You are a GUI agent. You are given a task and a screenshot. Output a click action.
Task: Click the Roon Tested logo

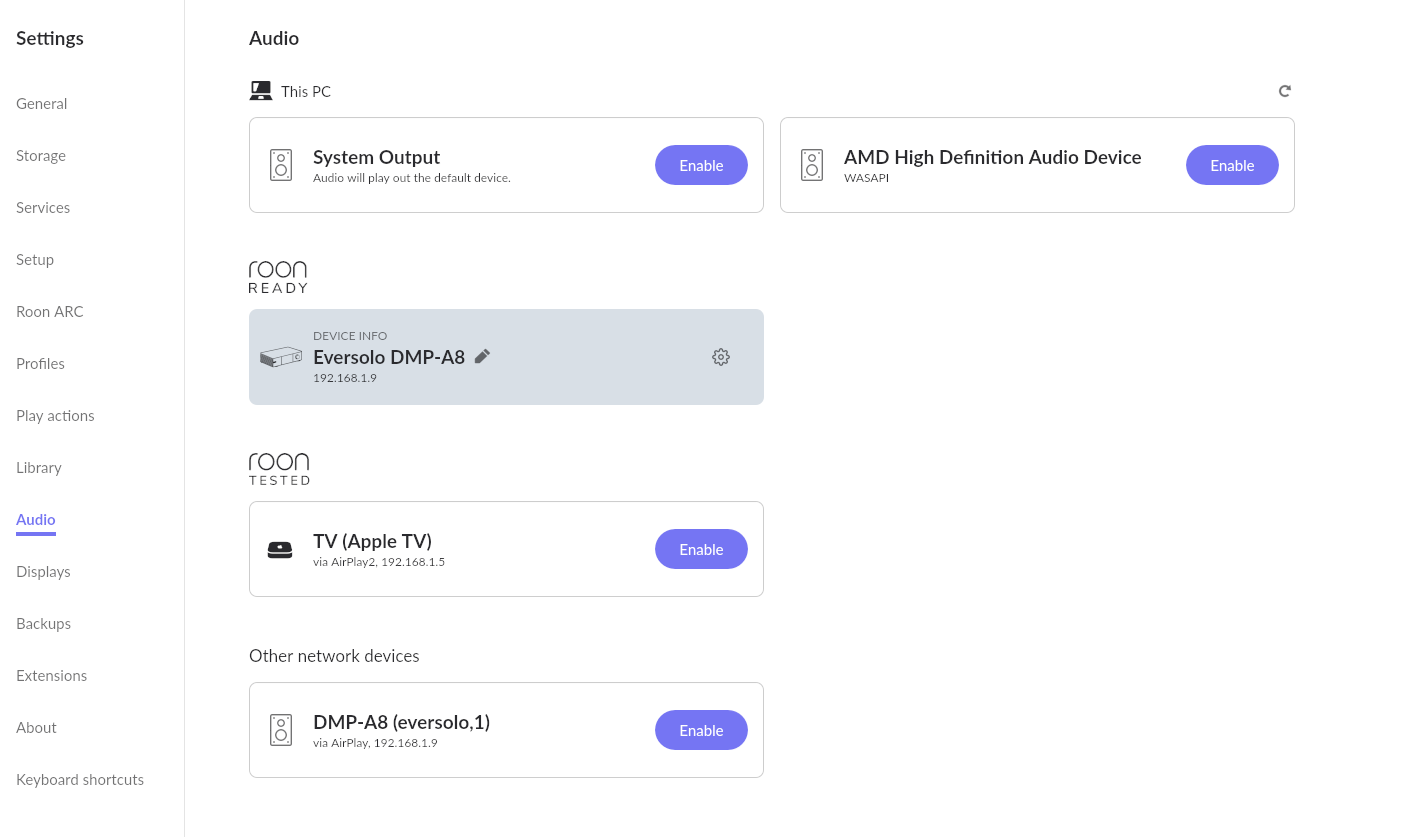pyautogui.click(x=279, y=469)
